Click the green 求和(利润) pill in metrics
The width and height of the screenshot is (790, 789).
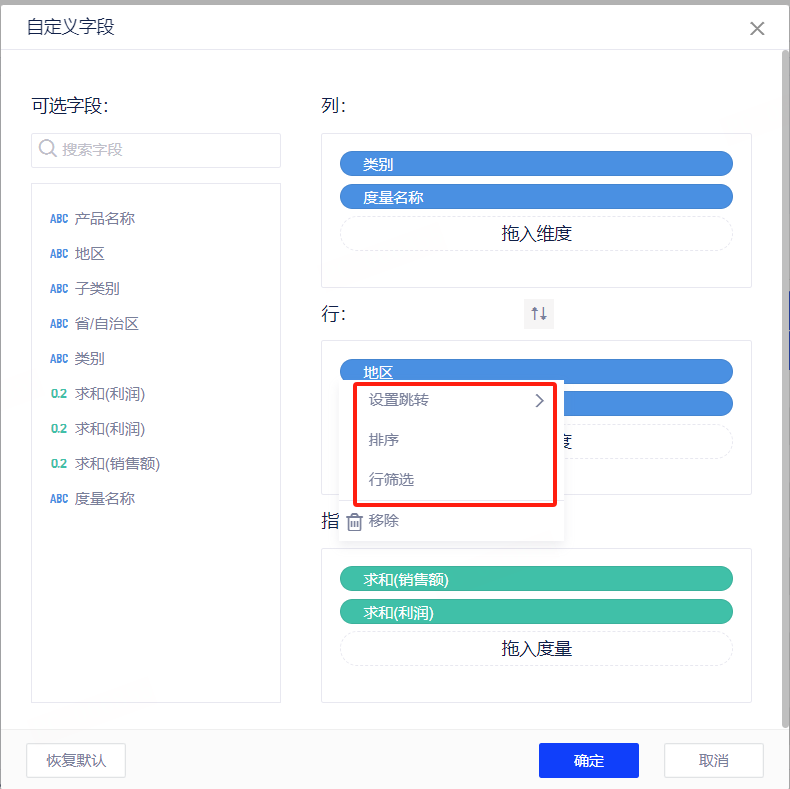click(536, 612)
